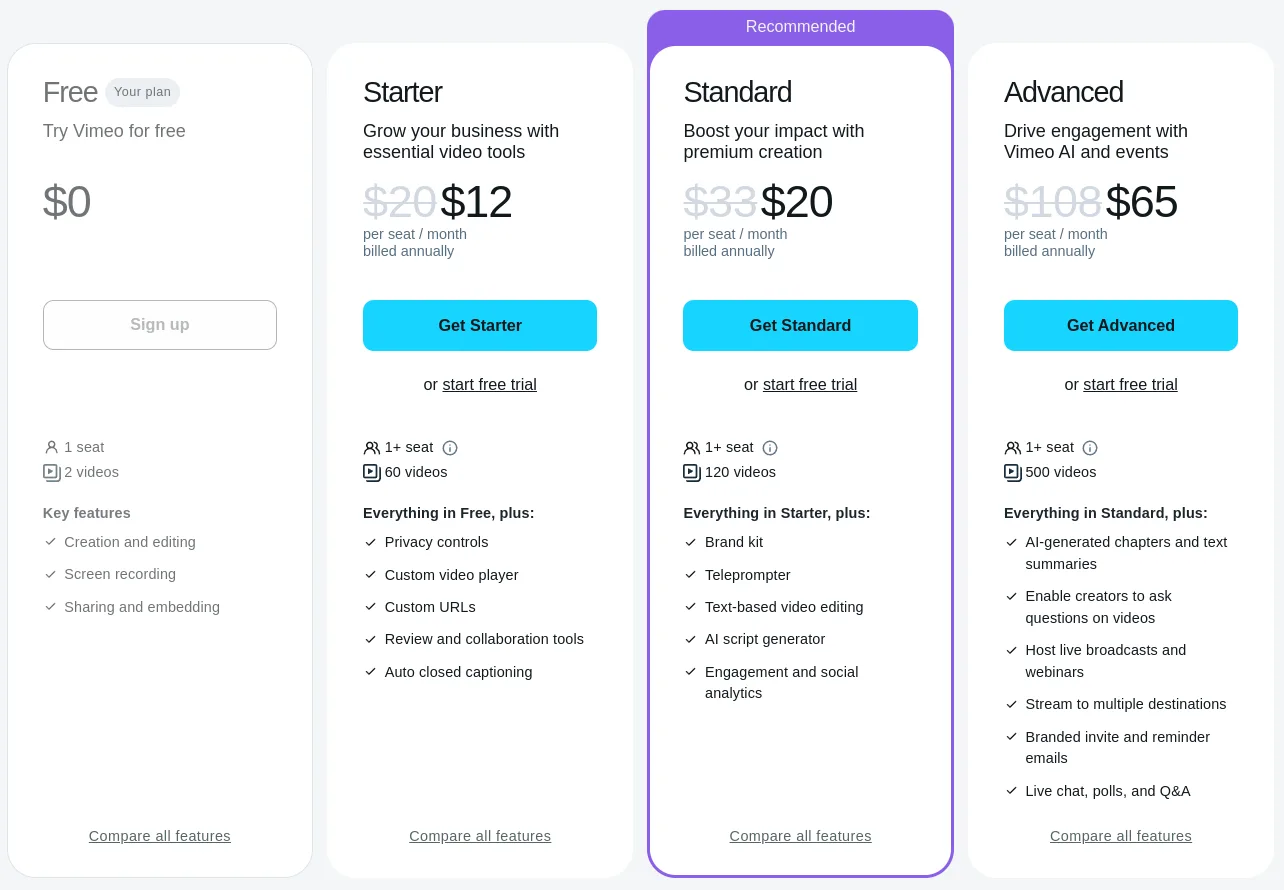The height and width of the screenshot is (890, 1284).
Task: Open Compare all features under Free plan
Action: tap(160, 836)
